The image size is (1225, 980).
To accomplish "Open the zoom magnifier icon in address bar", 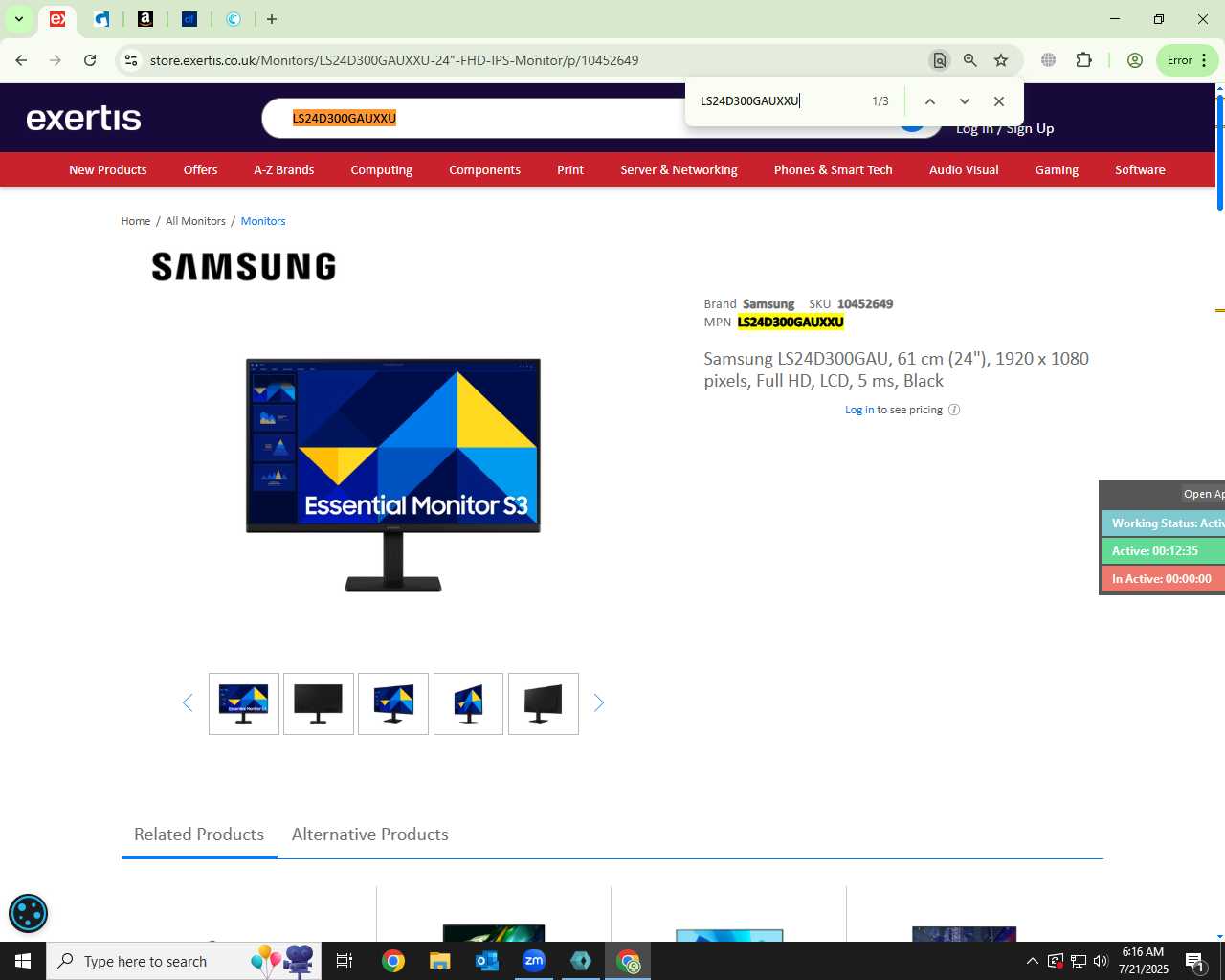I will point(970,60).
